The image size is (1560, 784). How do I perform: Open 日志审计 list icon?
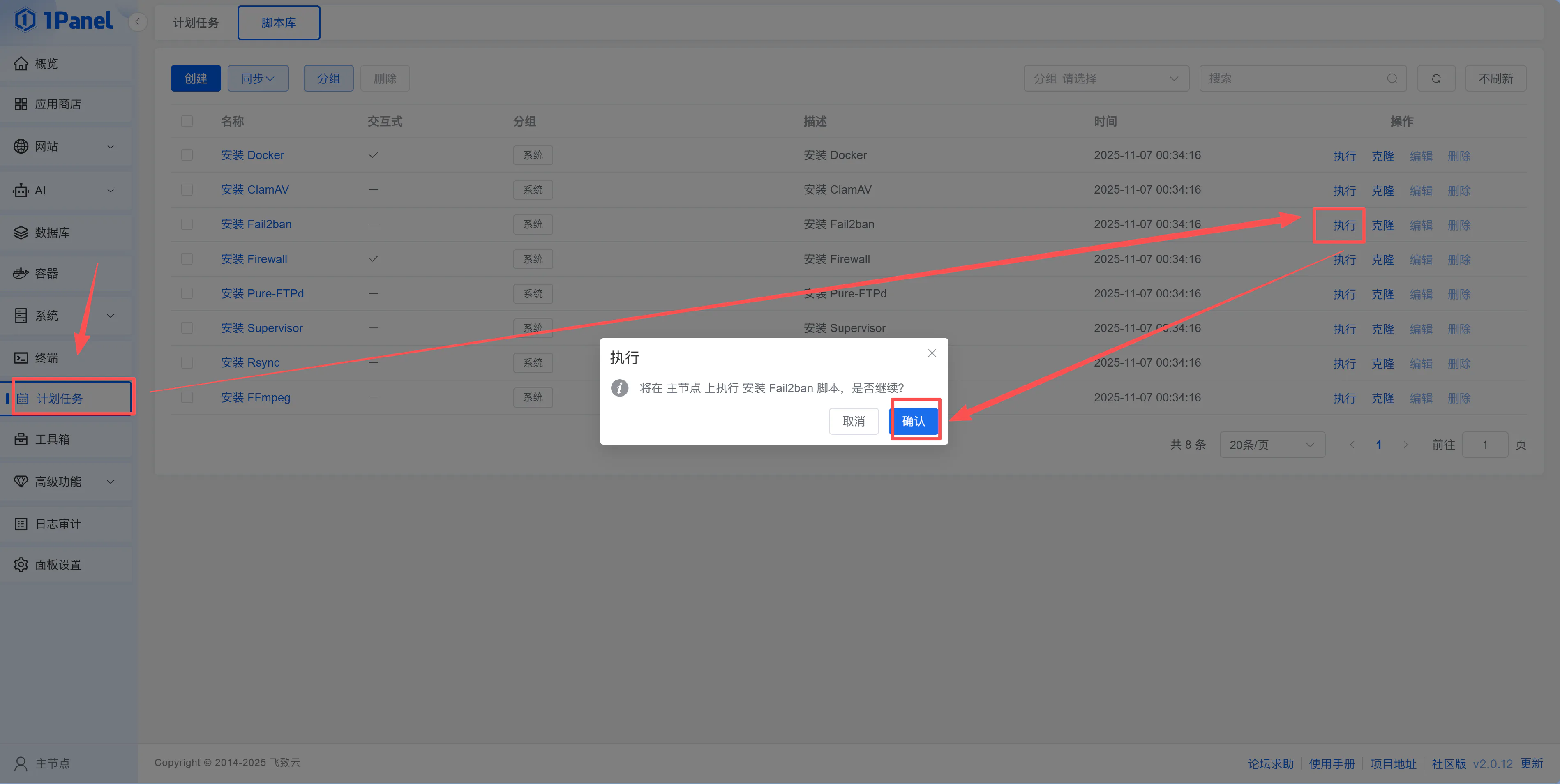(x=21, y=523)
